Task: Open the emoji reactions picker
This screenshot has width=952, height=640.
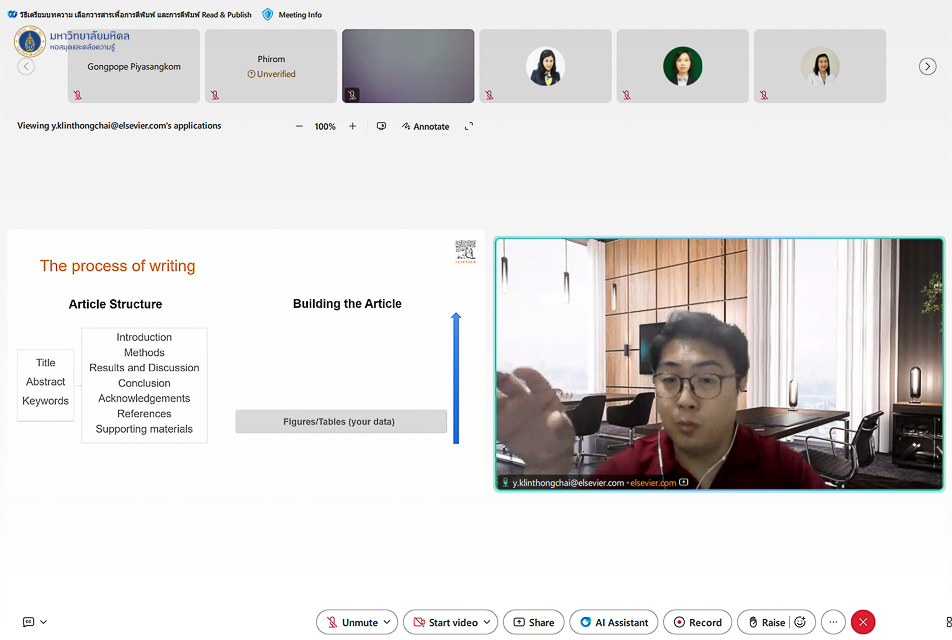Action: pyautogui.click(x=800, y=622)
